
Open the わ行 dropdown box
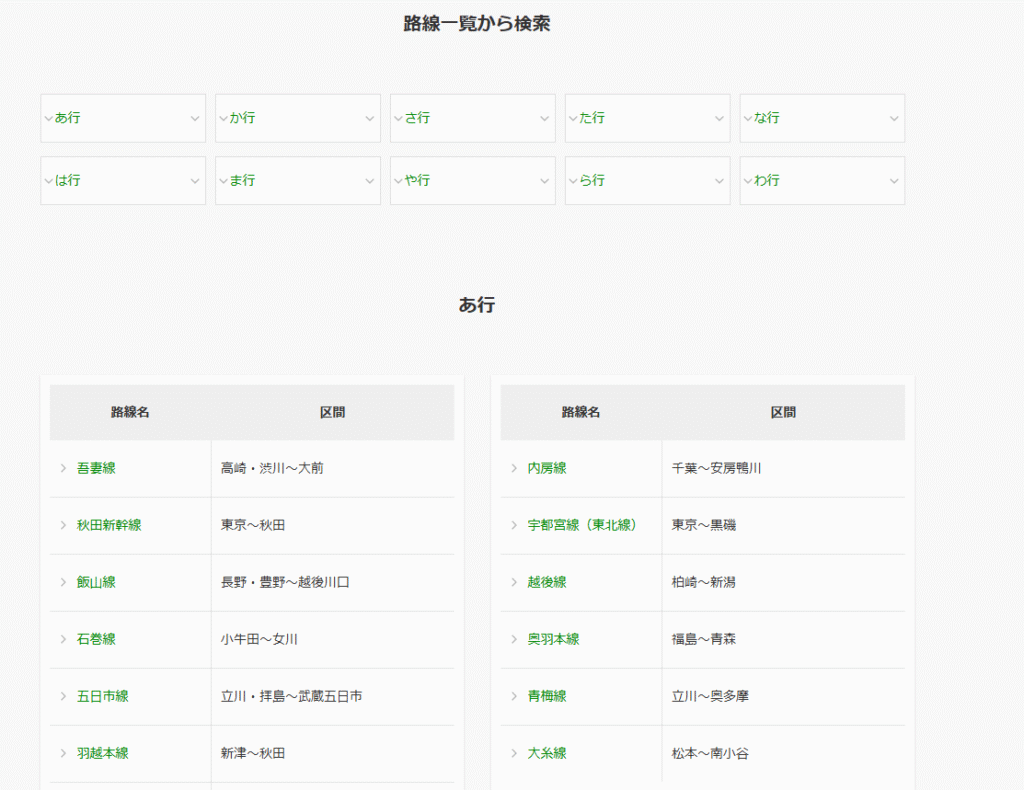pos(822,180)
